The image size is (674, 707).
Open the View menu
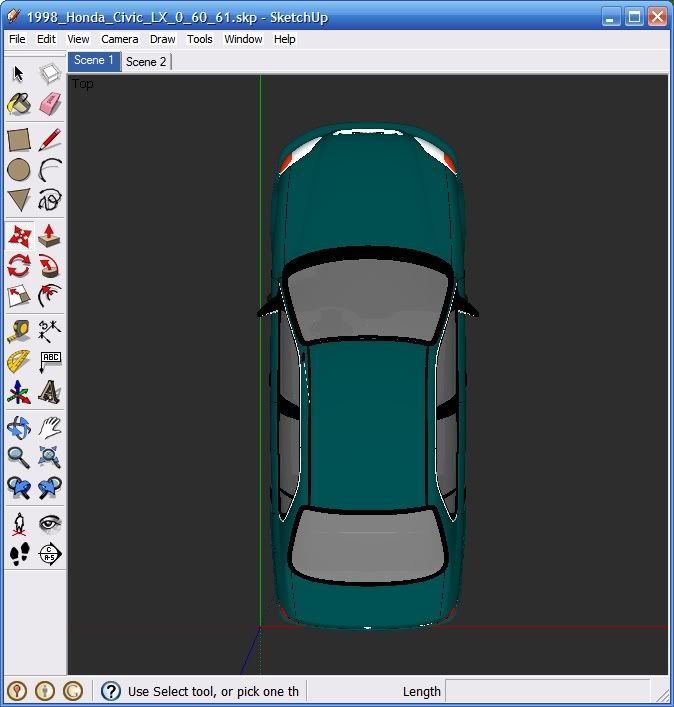[x=78, y=39]
